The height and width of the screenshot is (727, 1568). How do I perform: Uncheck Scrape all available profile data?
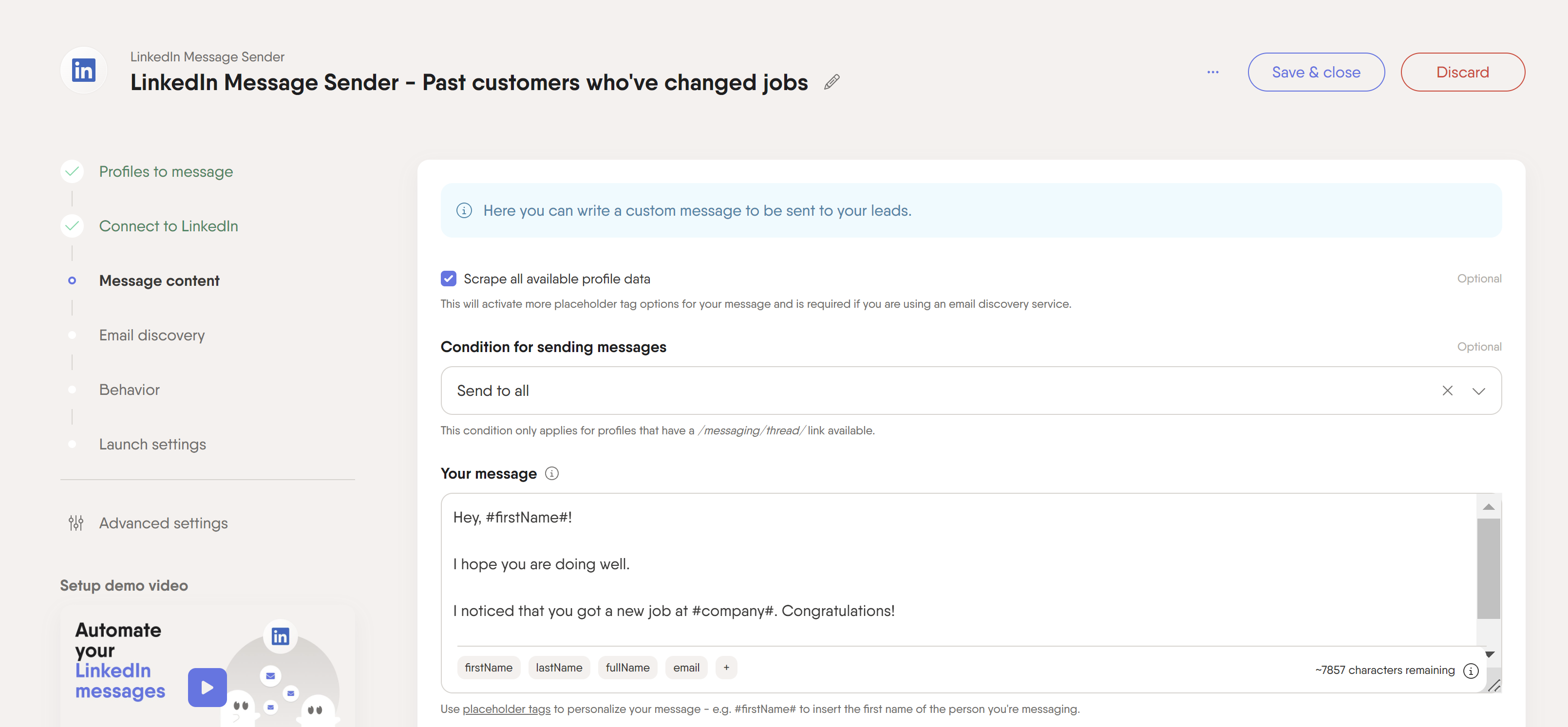point(449,279)
